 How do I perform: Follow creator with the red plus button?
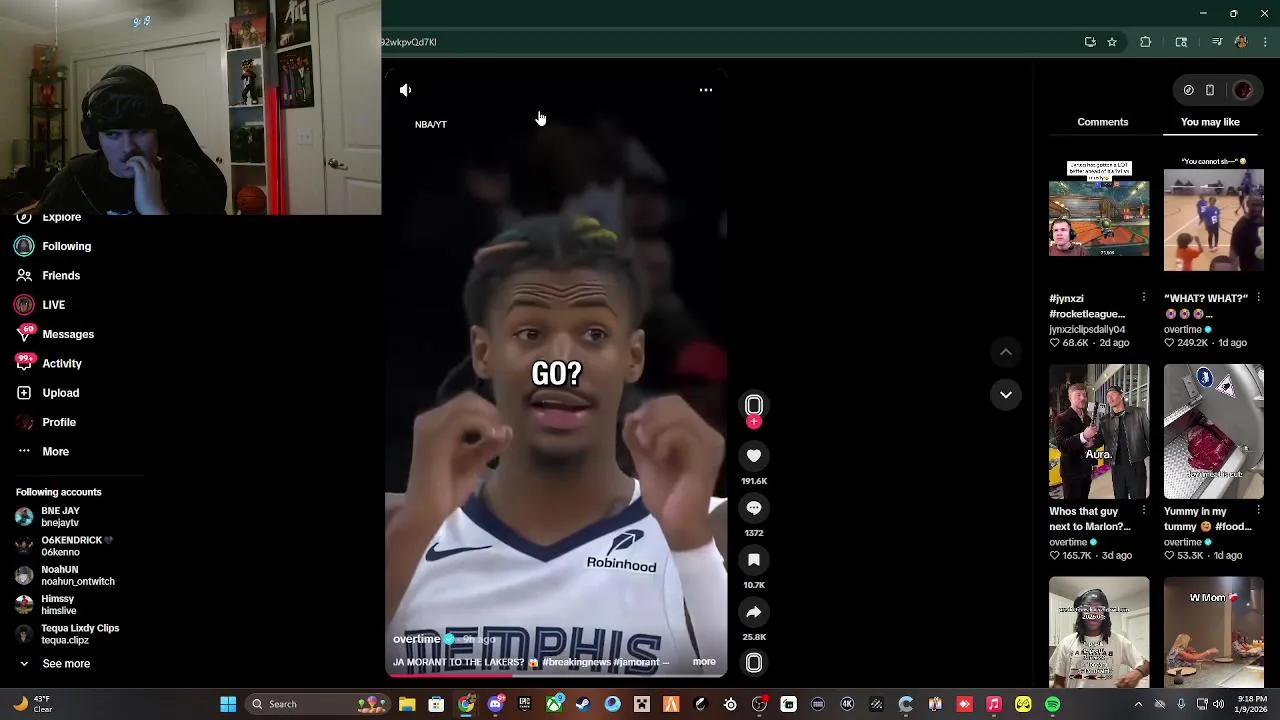pyautogui.click(x=754, y=423)
